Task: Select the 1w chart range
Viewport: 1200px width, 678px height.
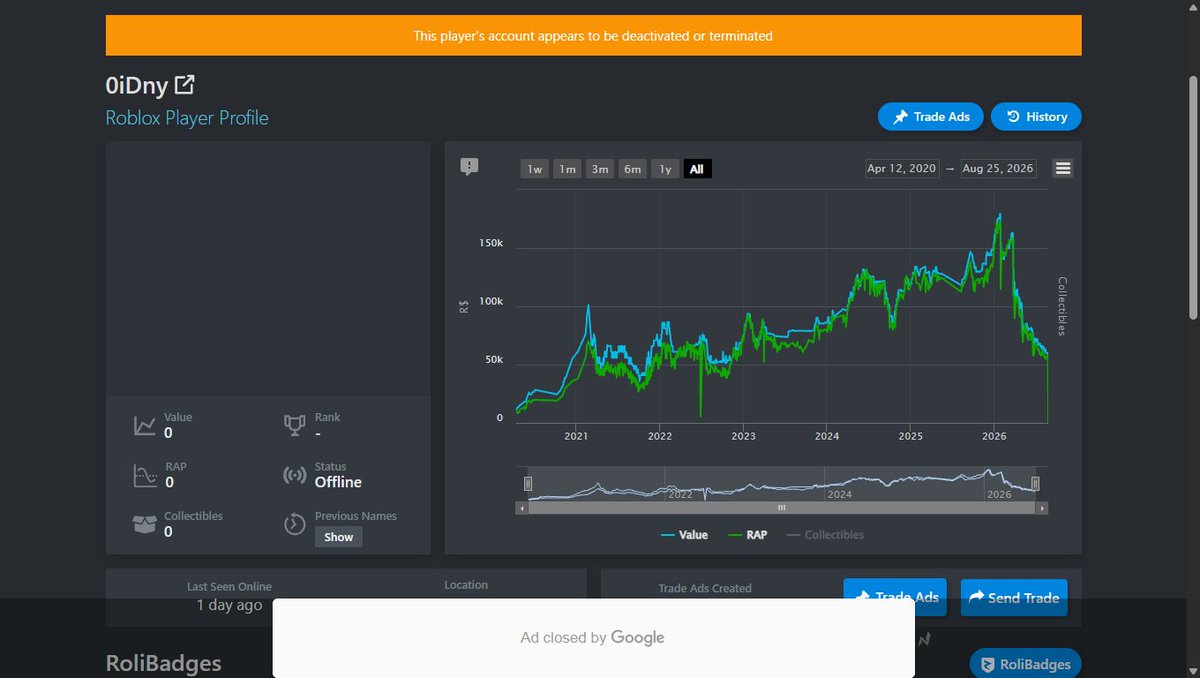Action: [535, 169]
